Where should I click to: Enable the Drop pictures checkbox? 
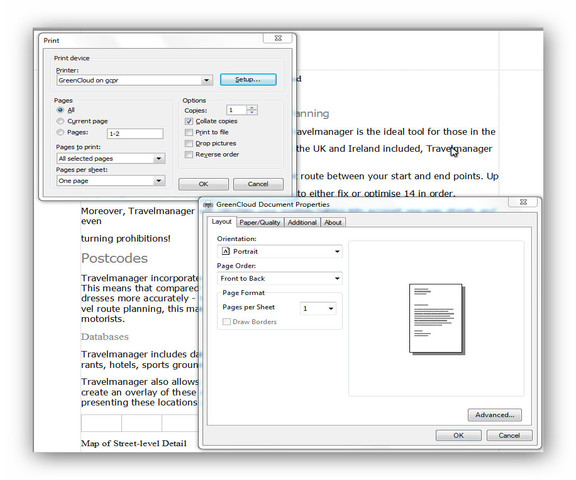[189, 143]
